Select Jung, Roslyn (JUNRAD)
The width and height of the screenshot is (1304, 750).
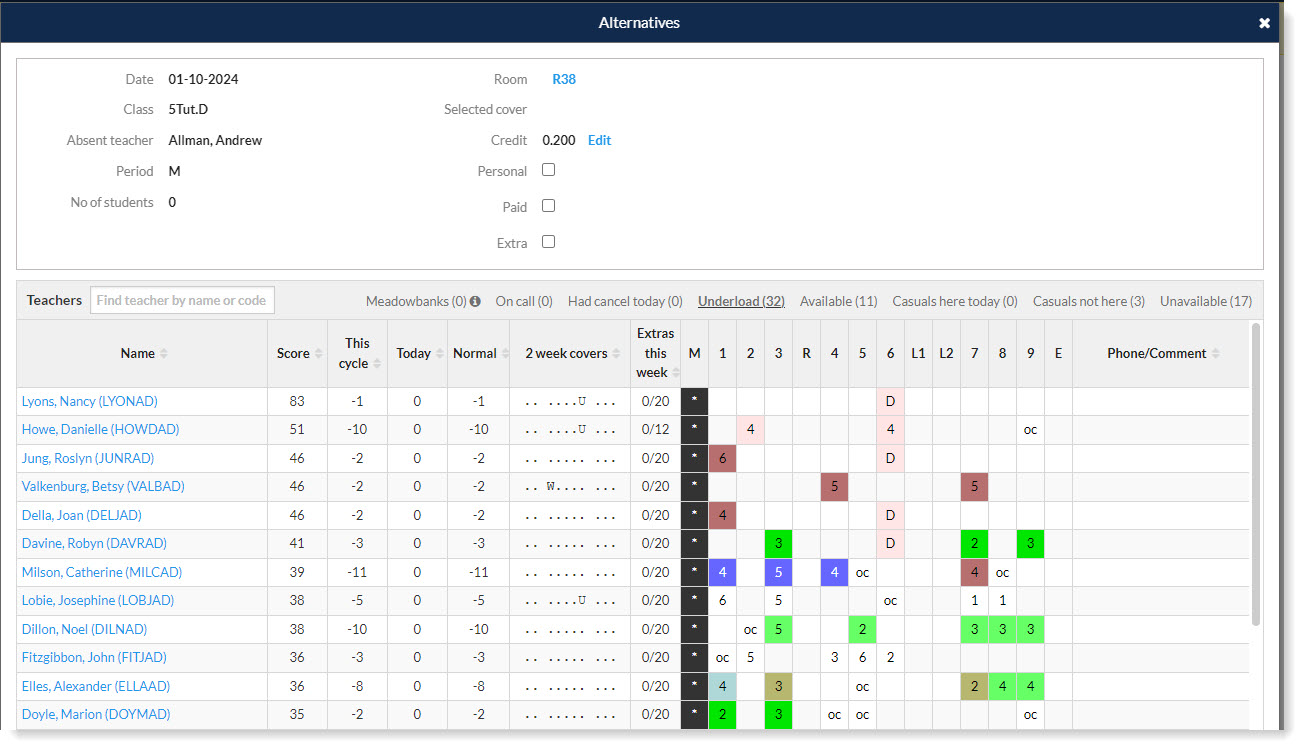(x=88, y=458)
